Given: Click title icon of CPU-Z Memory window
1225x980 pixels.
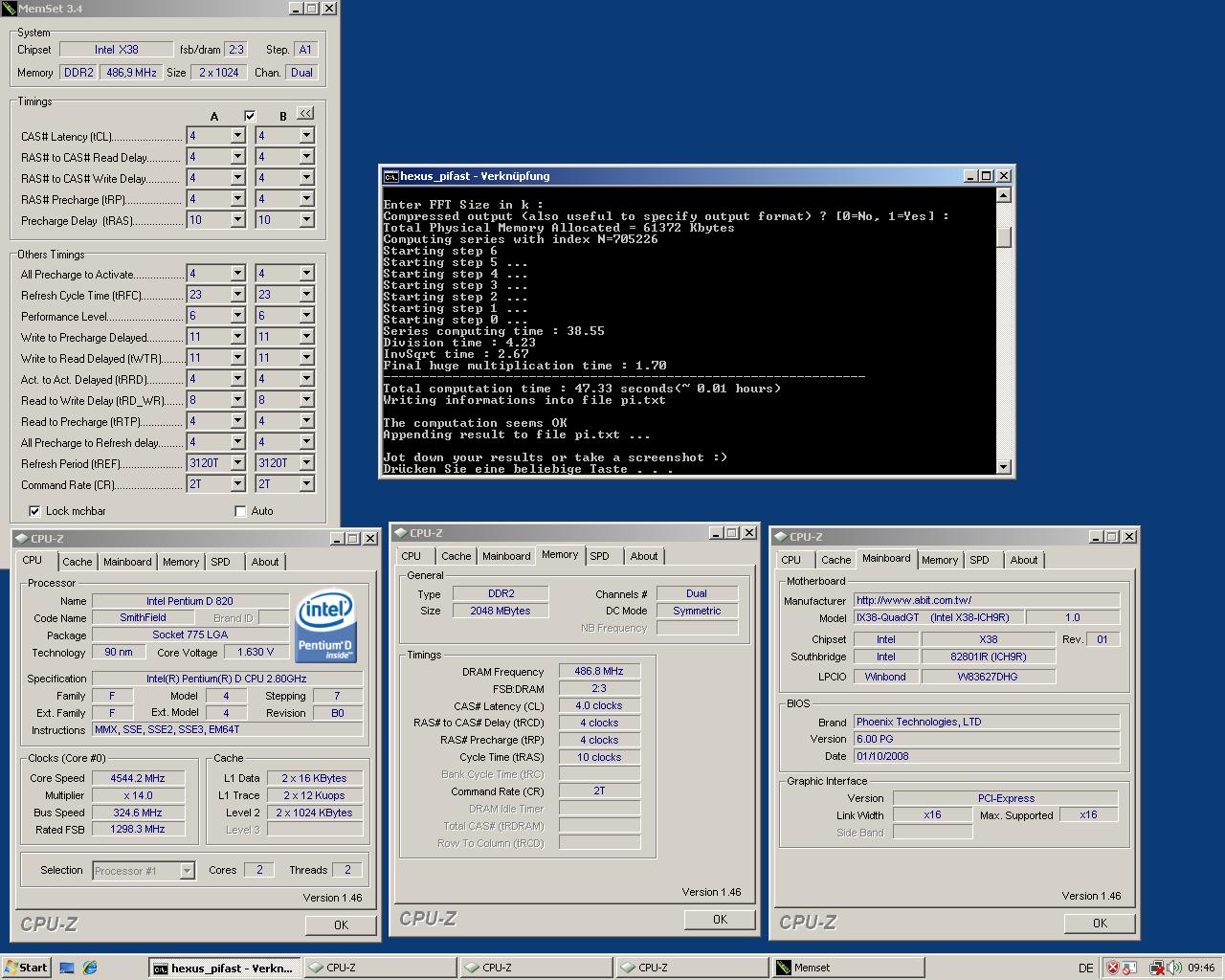Looking at the screenshot, I should point(400,533).
